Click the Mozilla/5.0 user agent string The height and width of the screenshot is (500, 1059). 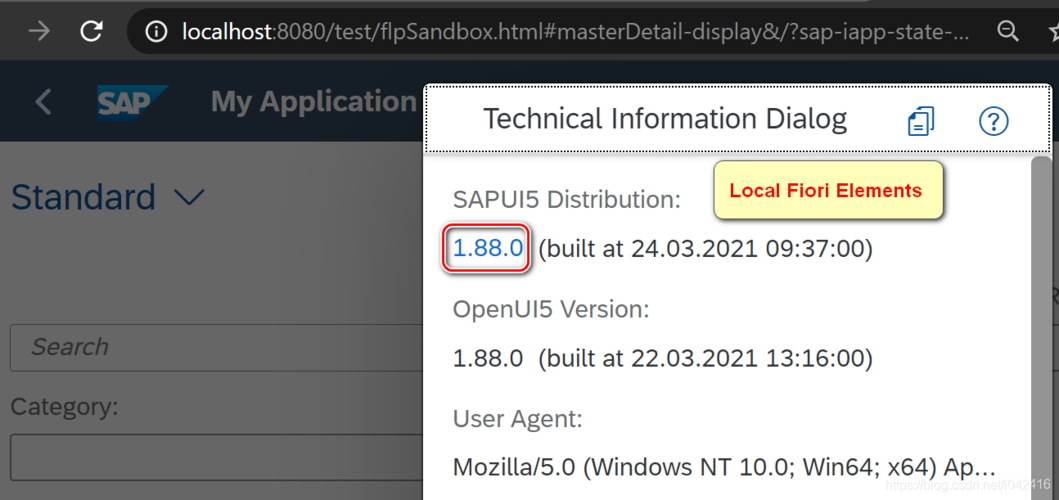[x=724, y=467]
